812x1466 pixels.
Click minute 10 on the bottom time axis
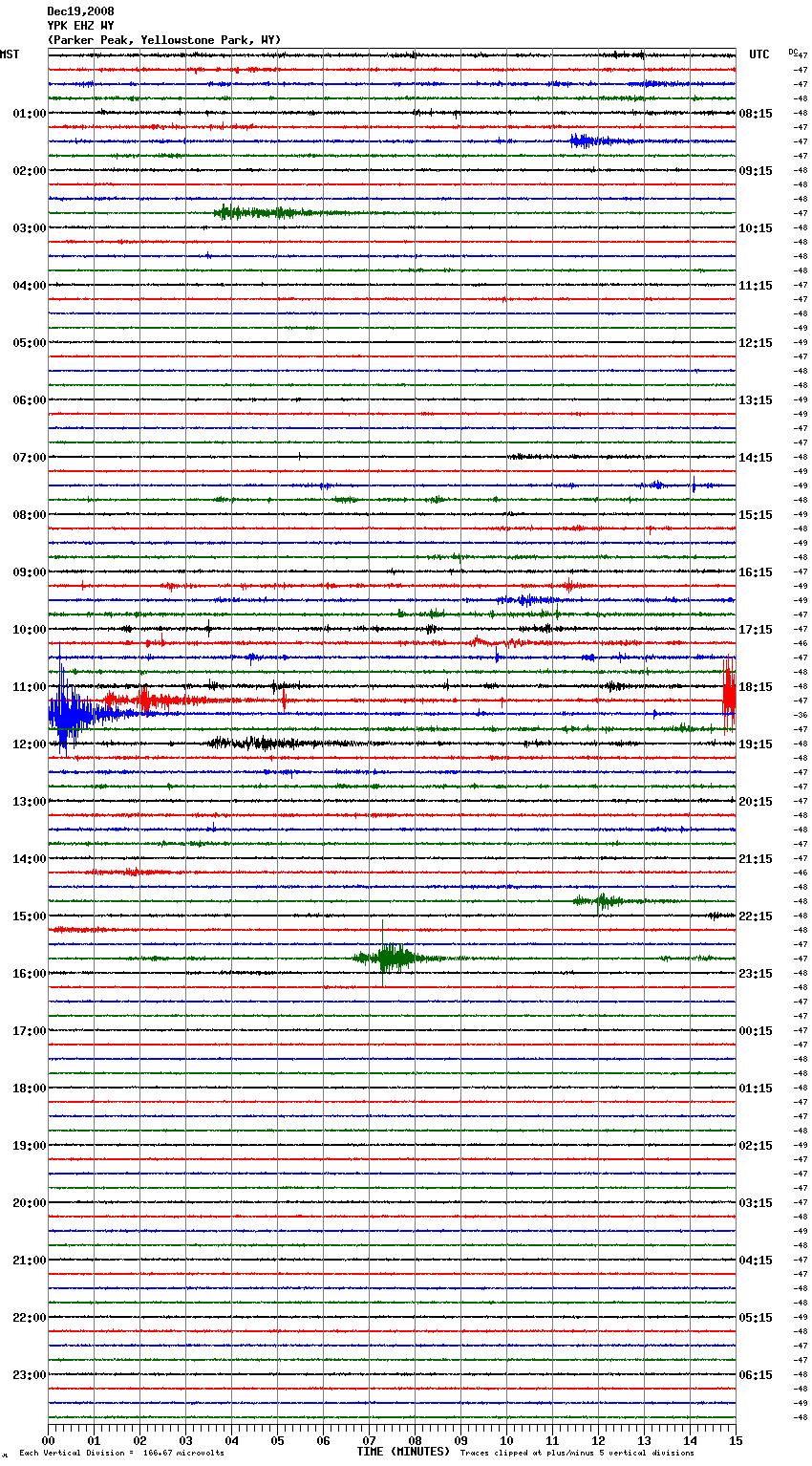click(507, 1440)
